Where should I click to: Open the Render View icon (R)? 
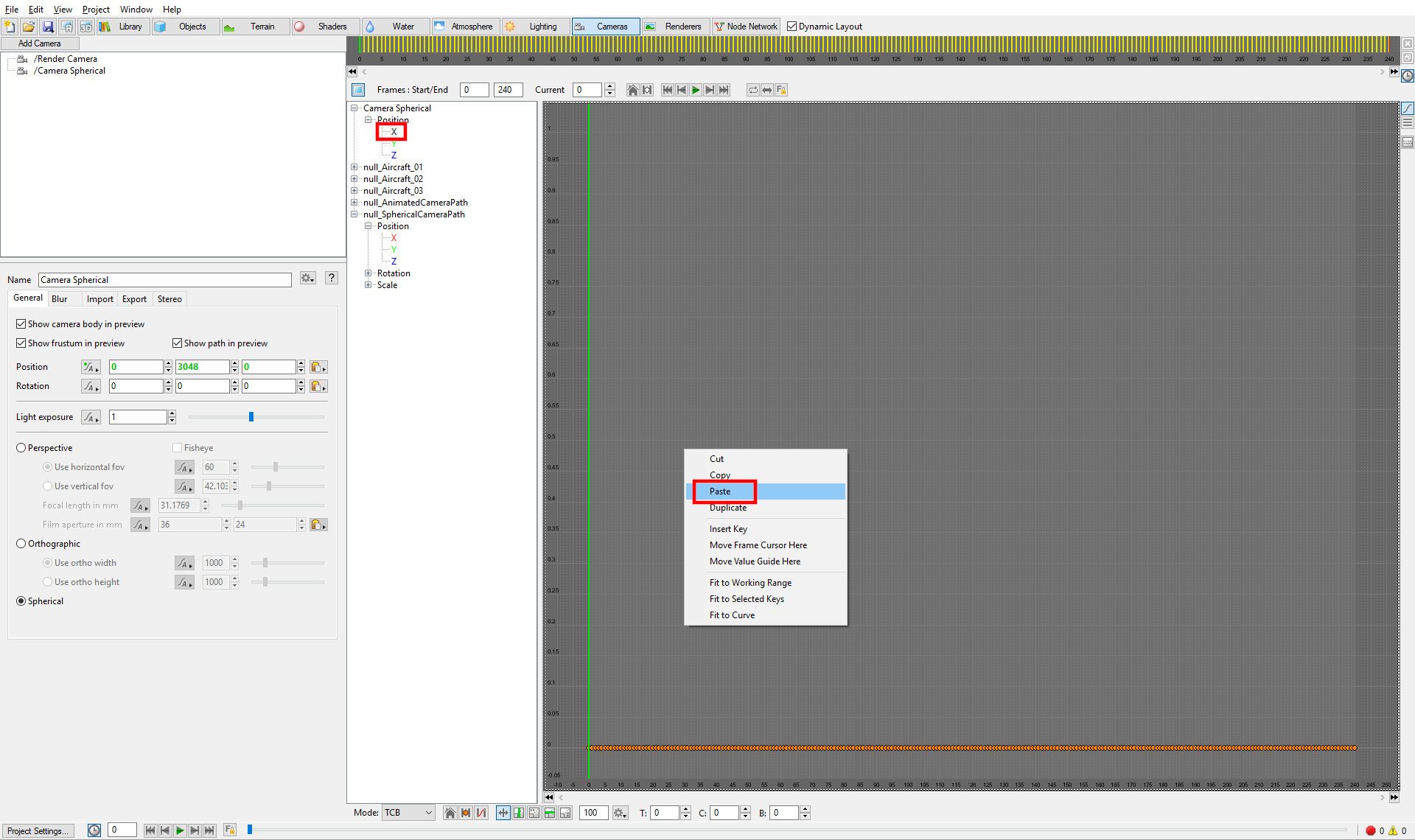[67, 27]
